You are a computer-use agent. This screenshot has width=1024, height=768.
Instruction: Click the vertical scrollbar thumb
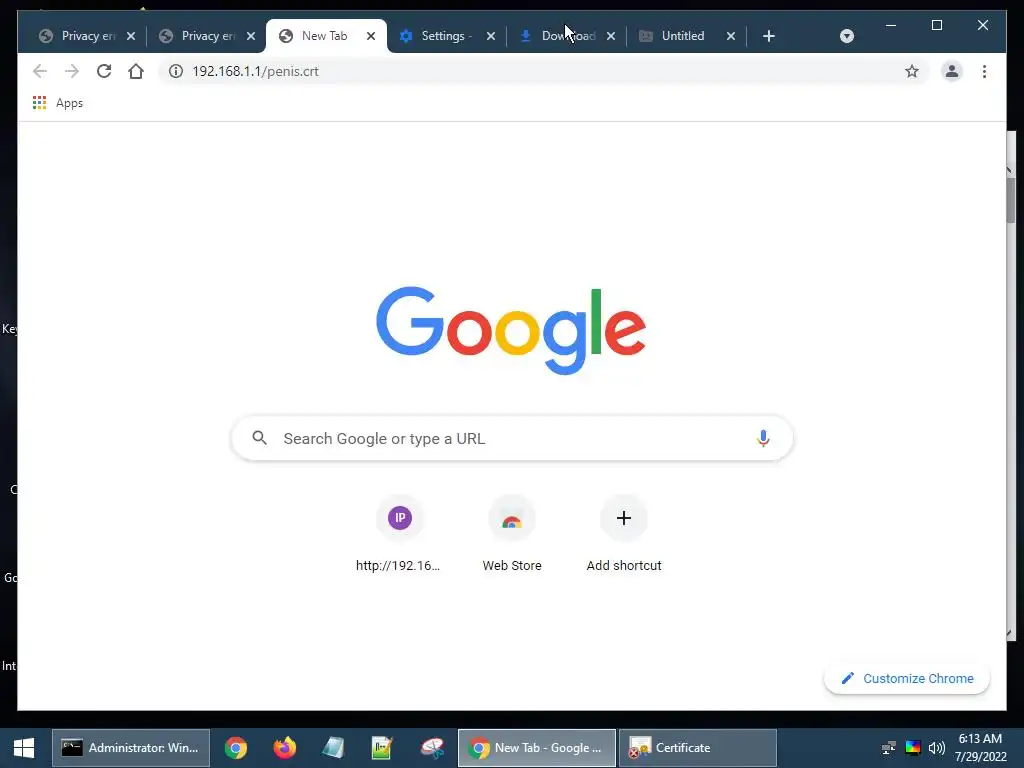(1010, 199)
